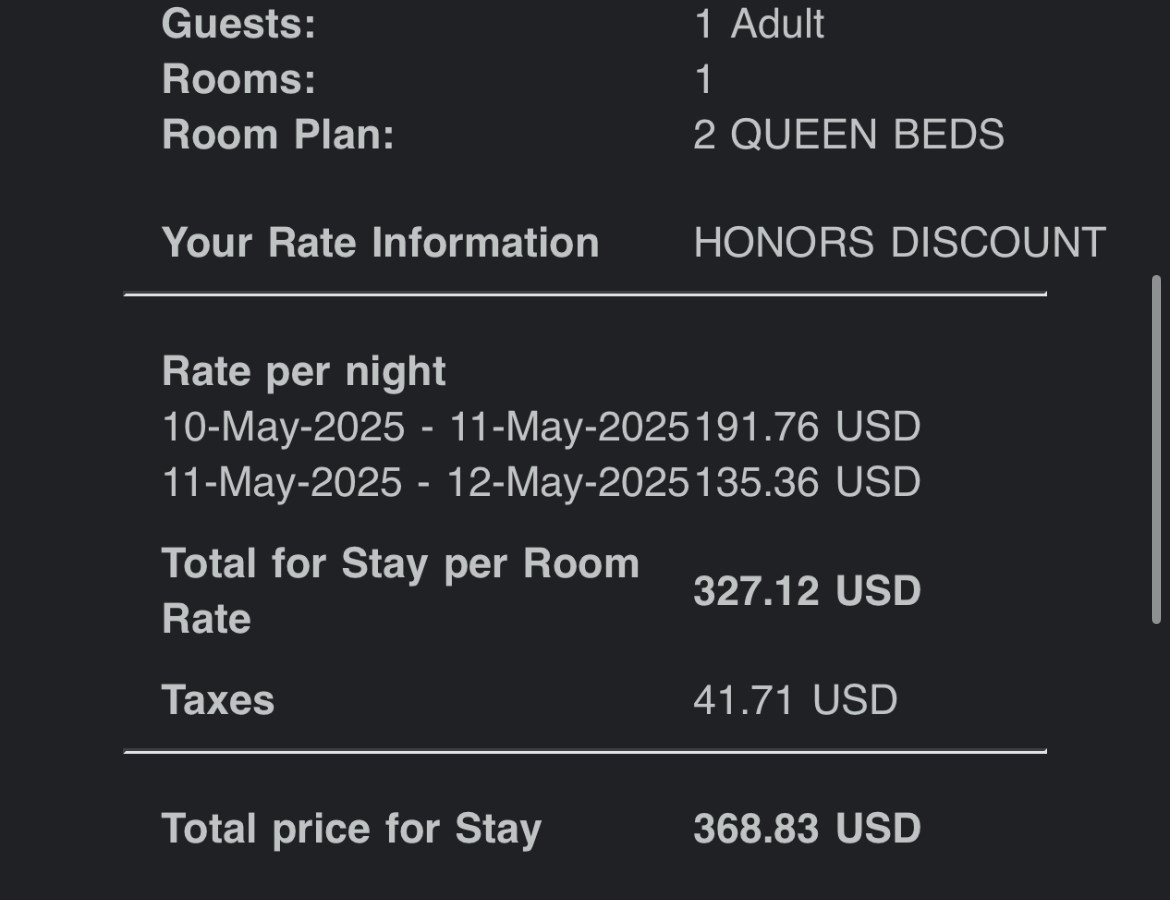1170x900 pixels.
Task: Click the Guests label
Action: (x=239, y=24)
